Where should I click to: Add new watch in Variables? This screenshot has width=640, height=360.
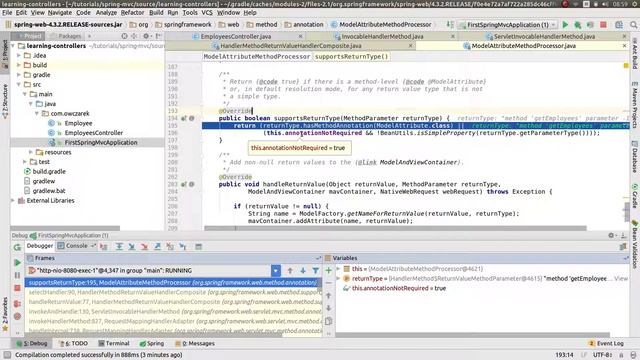[329, 270]
